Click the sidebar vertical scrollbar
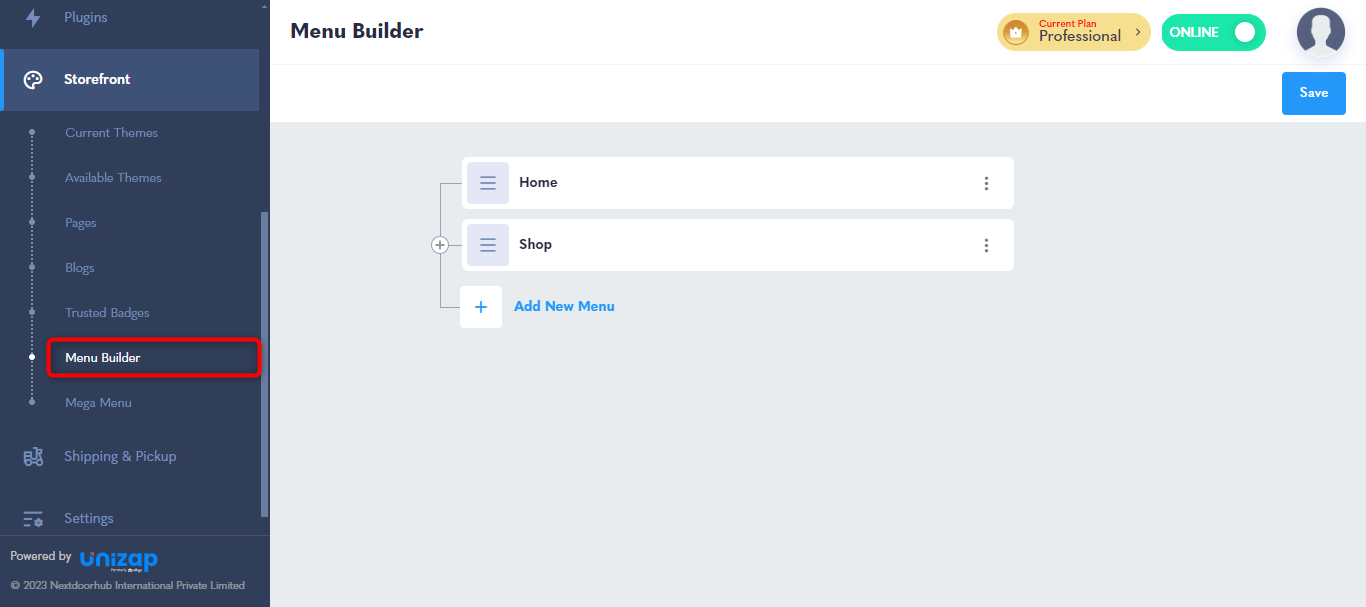This screenshot has width=1366, height=607. 264,364
